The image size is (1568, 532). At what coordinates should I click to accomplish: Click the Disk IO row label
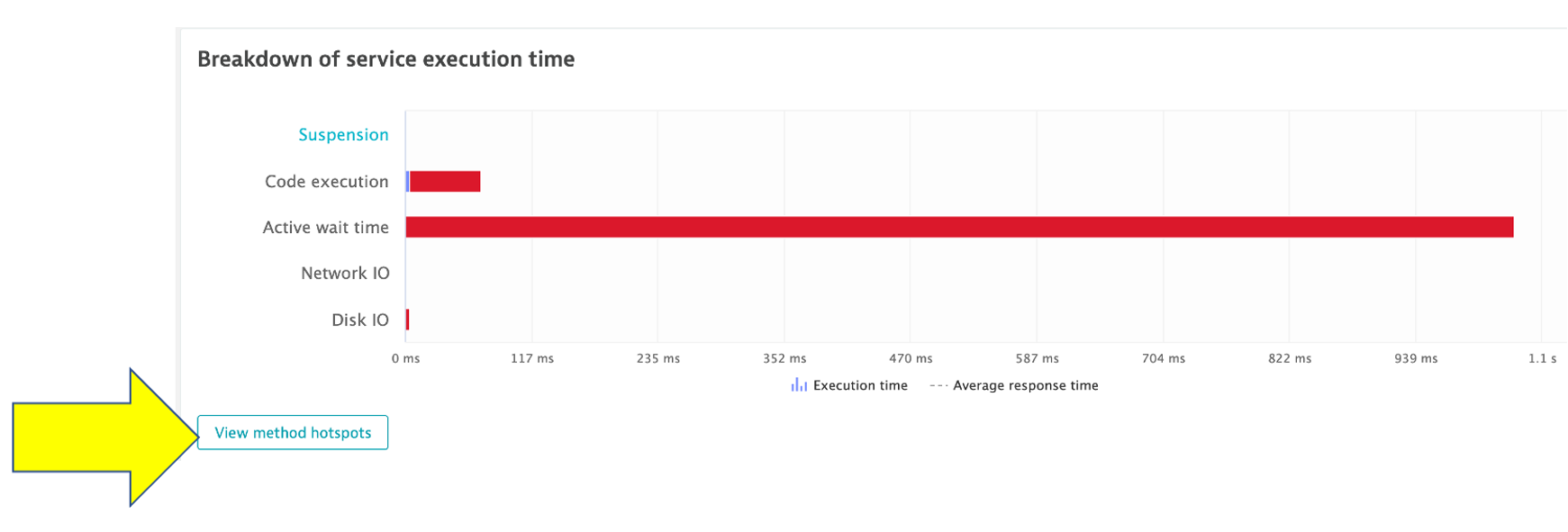pyautogui.click(x=359, y=320)
